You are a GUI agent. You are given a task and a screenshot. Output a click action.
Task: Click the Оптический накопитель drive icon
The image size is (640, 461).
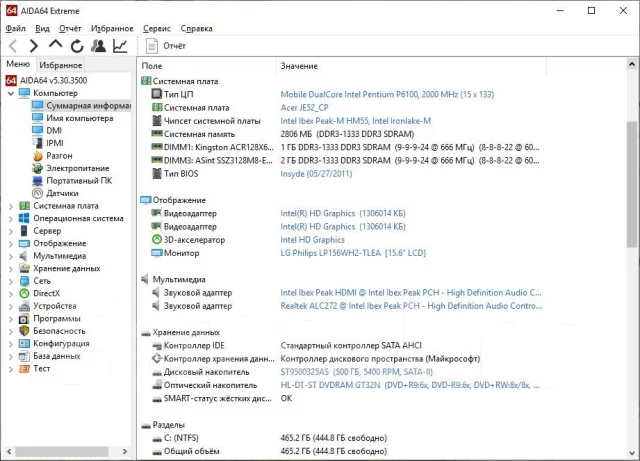(157, 385)
